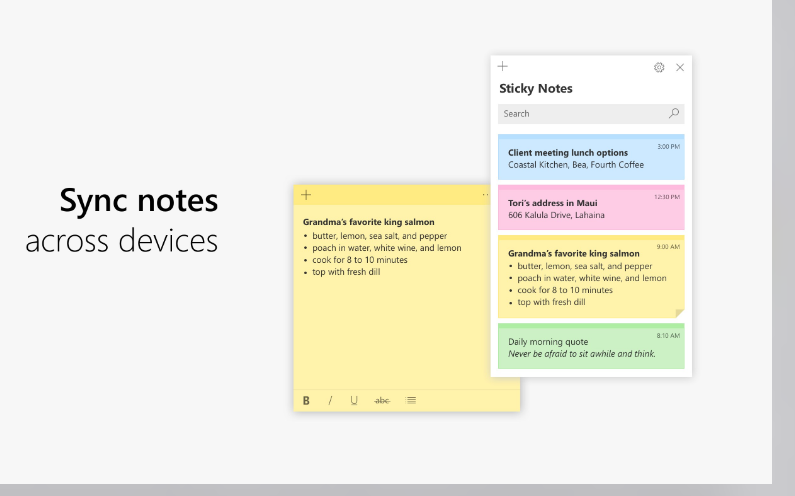Viewport: 795px width, 496px height.
Task: Click 'poach in water, white wine, and lemon' in open note
Action: [387, 248]
